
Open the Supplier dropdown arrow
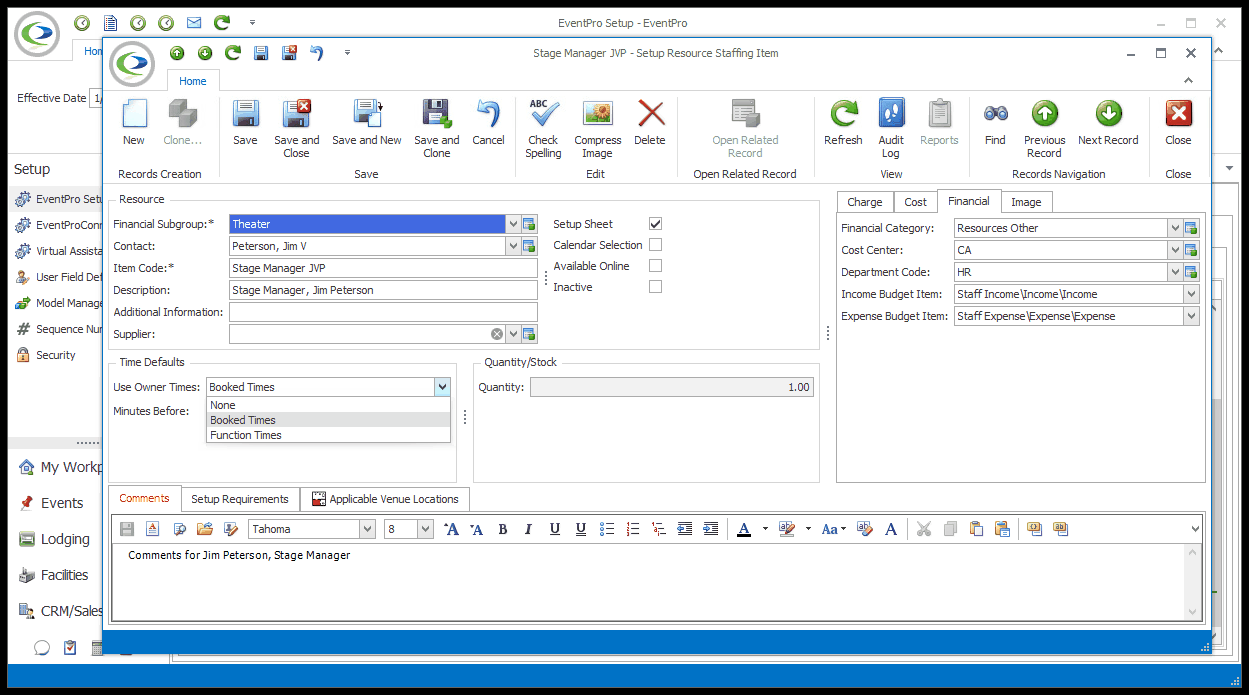pyautogui.click(x=513, y=334)
